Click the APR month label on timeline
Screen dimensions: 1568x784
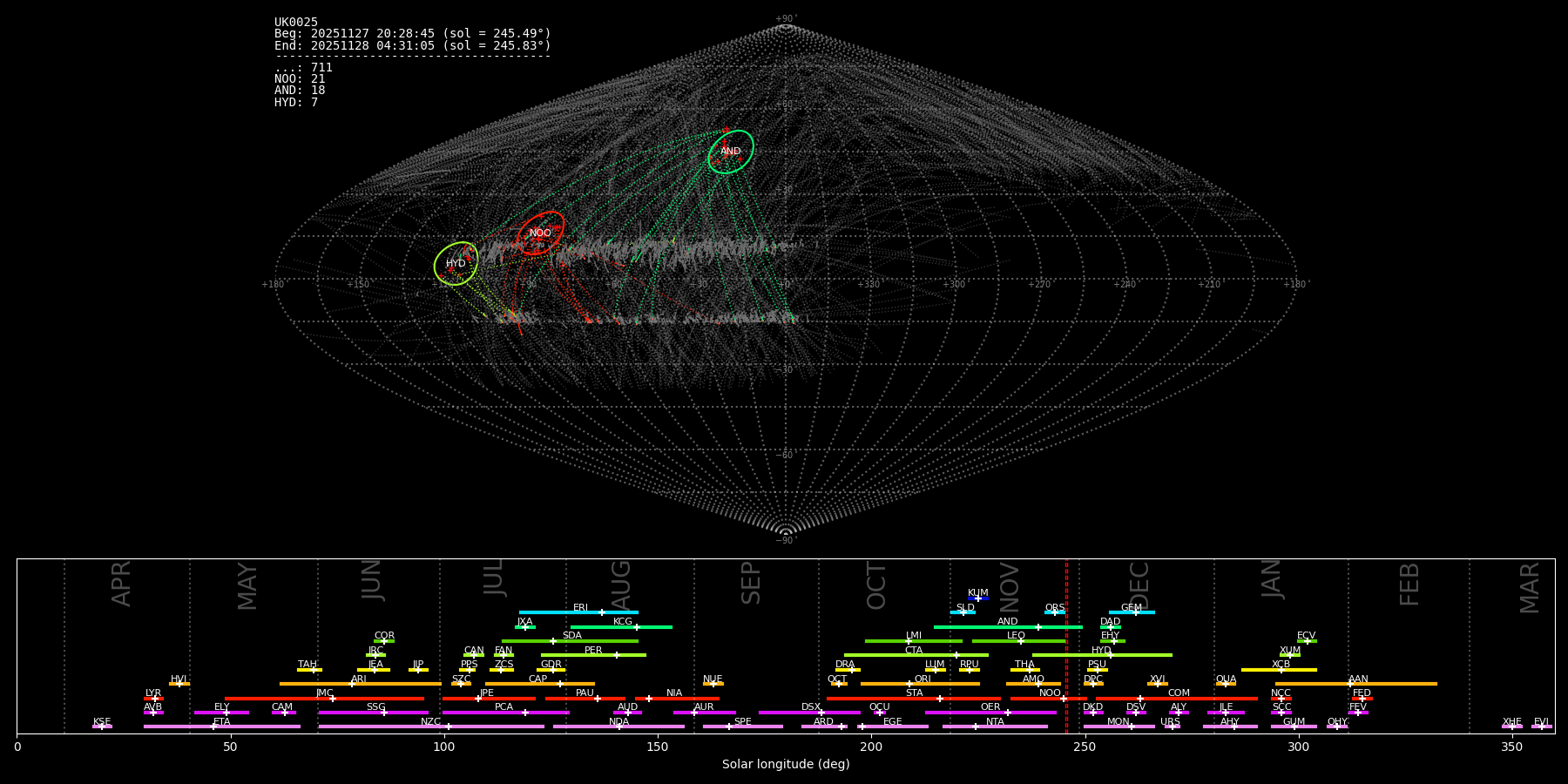coord(121,584)
